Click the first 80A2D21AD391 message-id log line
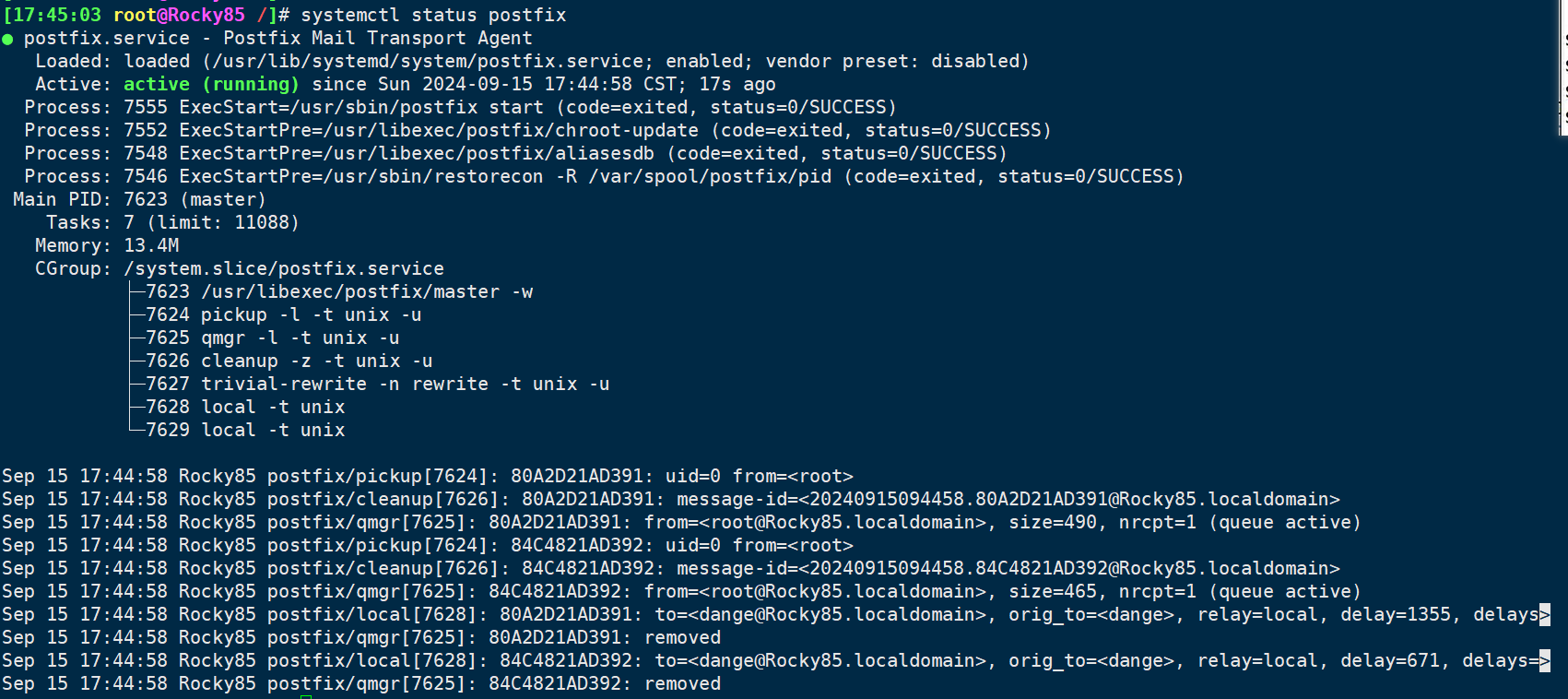The width and height of the screenshot is (1568, 699). tap(671, 499)
